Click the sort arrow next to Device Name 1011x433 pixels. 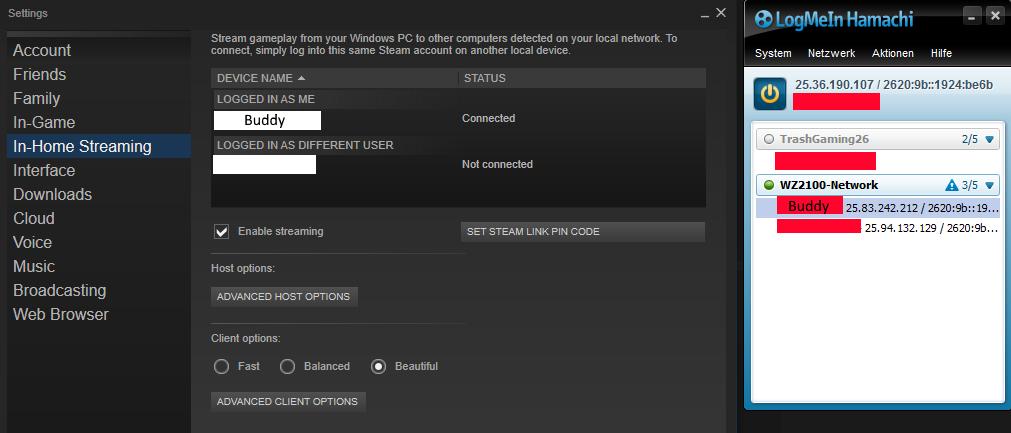[301, 78]
